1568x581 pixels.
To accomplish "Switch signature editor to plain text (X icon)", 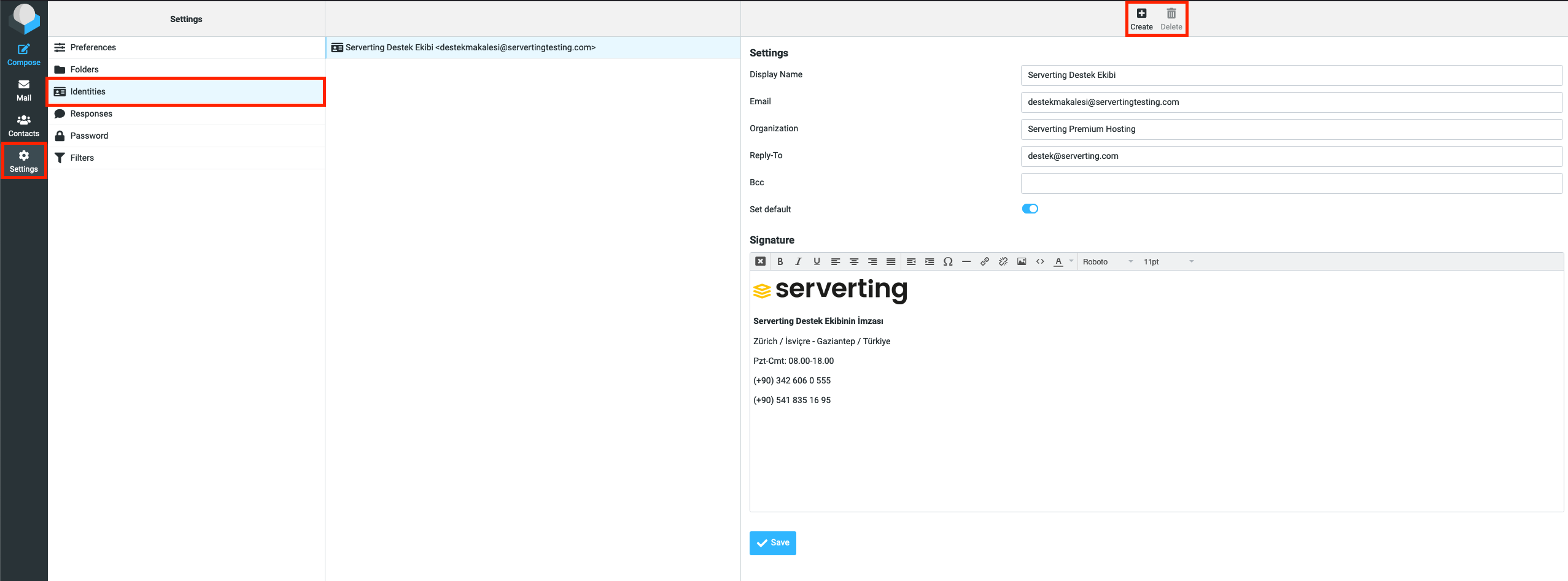I will (760, 261).
